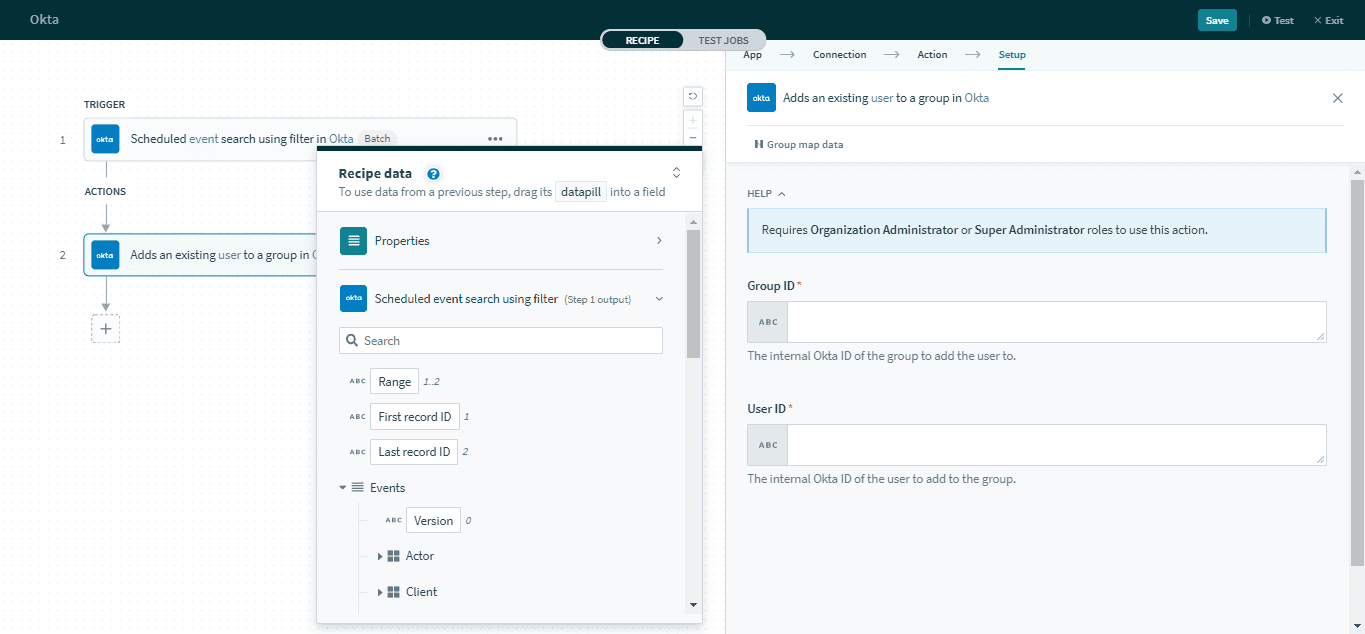Switch to the TEST JOBS tab

point(724,40)
